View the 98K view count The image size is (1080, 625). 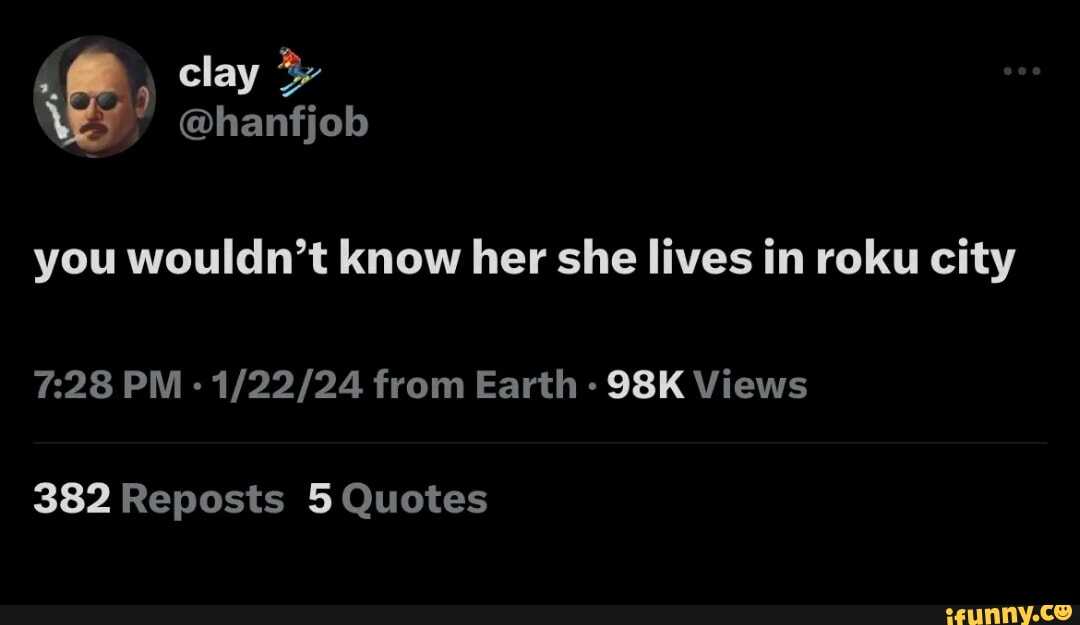[x=645, y=385]
